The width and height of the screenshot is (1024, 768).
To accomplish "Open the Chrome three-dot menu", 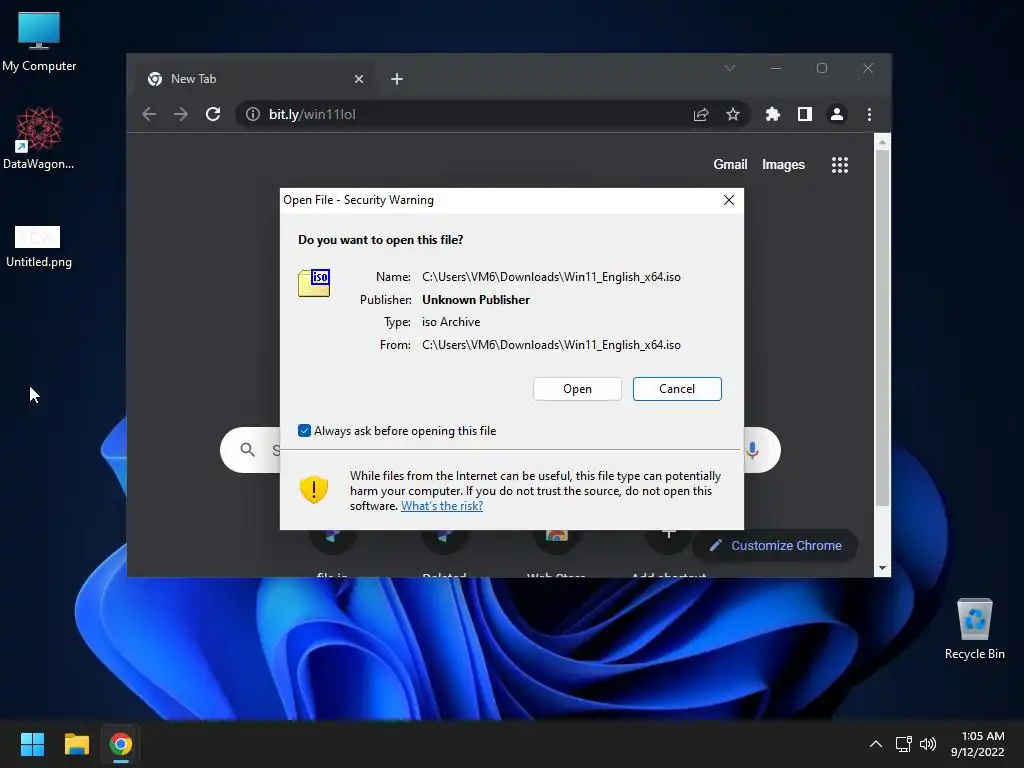I will pos(869,114).
